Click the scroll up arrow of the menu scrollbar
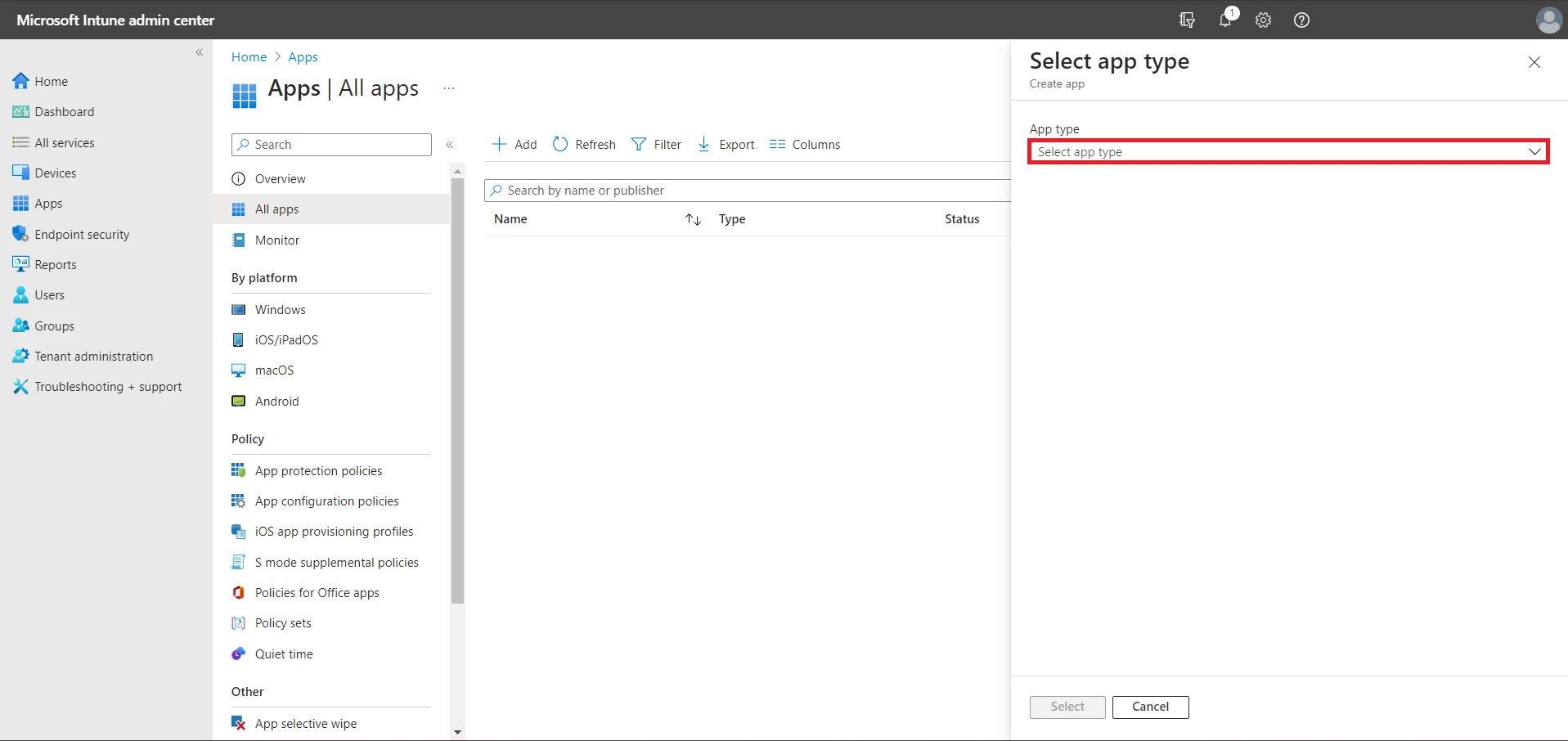Image resolution: width=1568 pixels, height=741 pixels. 457,170
